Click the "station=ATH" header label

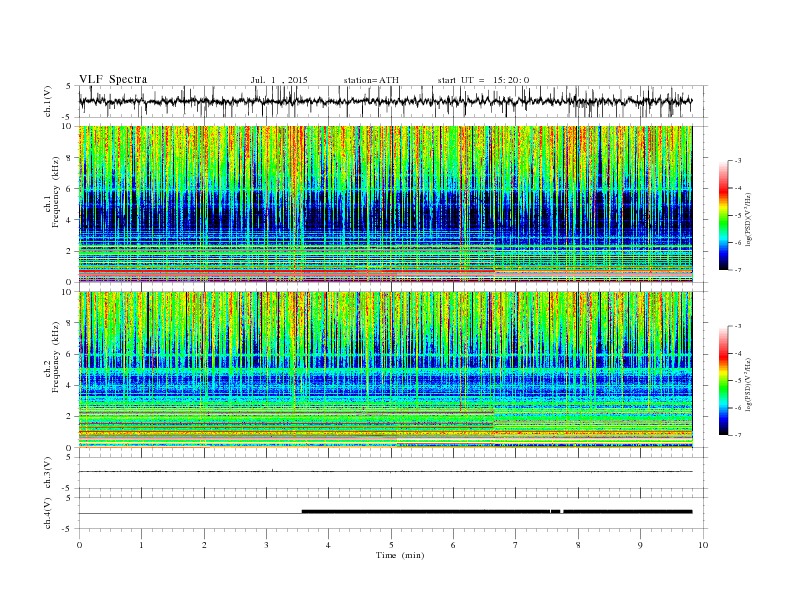371,80
